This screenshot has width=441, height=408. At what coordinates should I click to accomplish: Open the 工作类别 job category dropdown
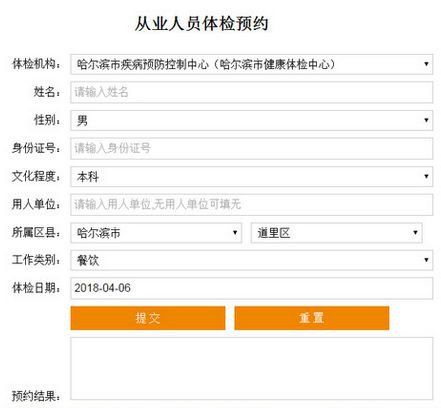251,260
